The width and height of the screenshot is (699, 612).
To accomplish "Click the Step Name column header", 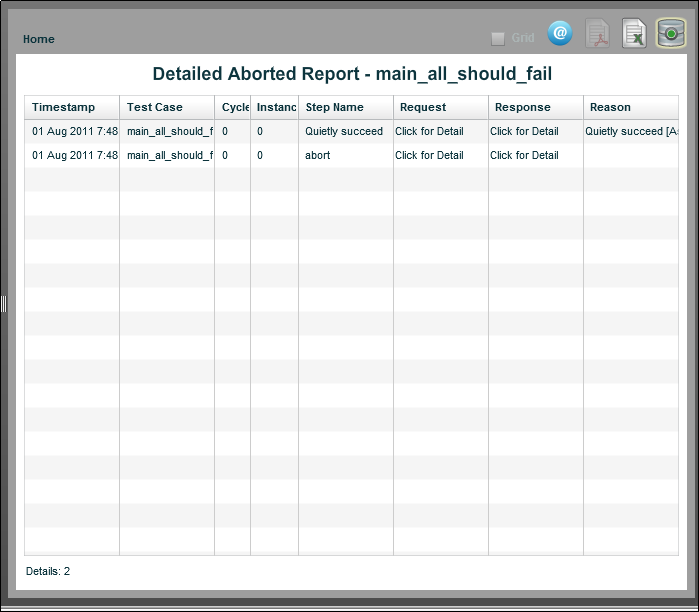I will click(x=335, y=107).
